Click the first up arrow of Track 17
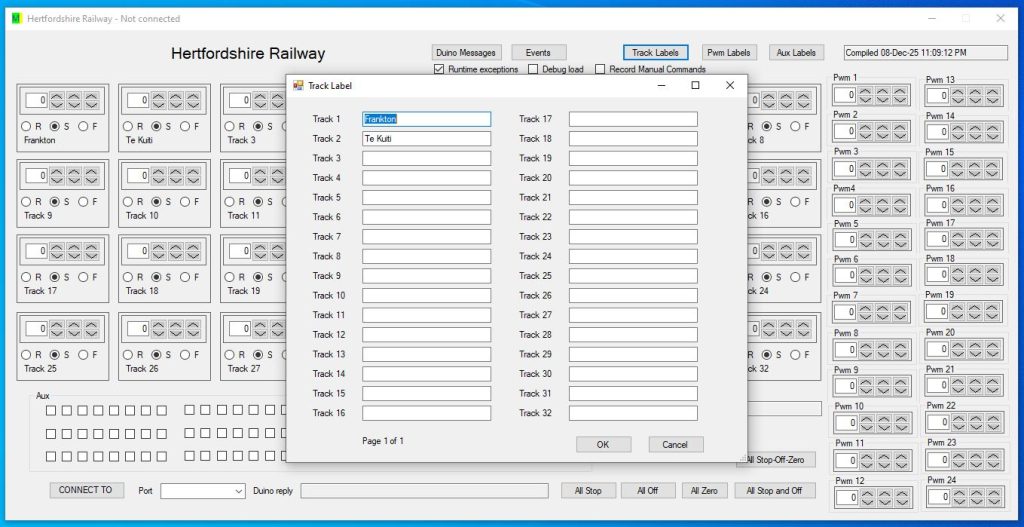 pos(56,246)
